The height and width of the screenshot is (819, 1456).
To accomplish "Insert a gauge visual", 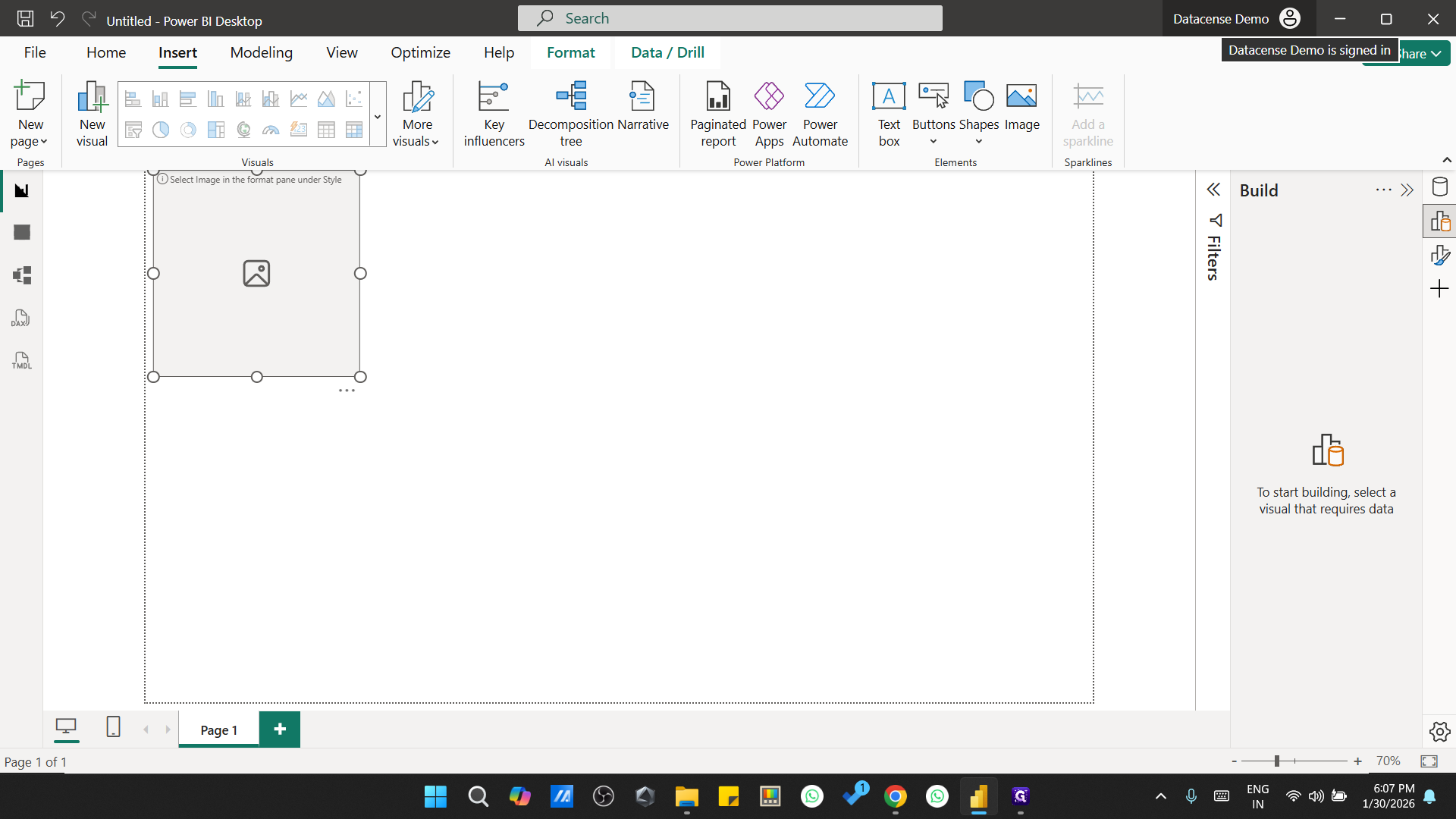I will pos(270,130).
